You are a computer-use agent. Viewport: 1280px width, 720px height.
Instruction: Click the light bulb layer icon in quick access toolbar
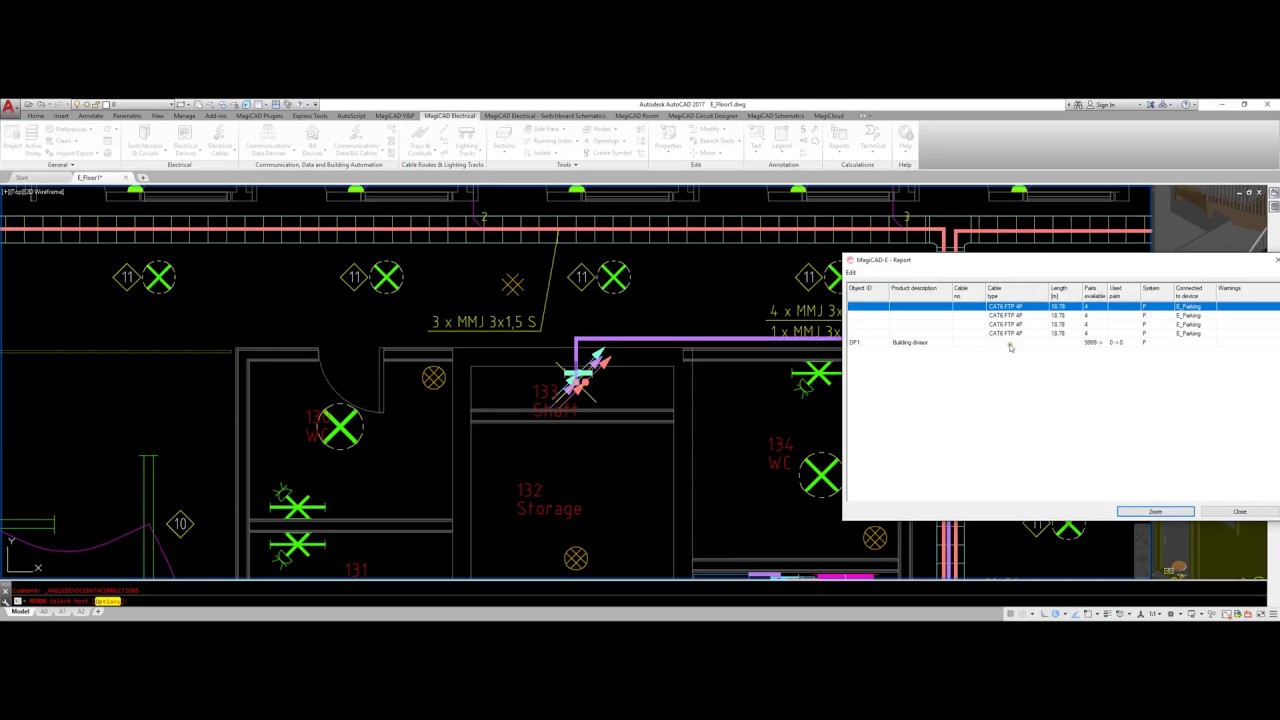[76, 104]
